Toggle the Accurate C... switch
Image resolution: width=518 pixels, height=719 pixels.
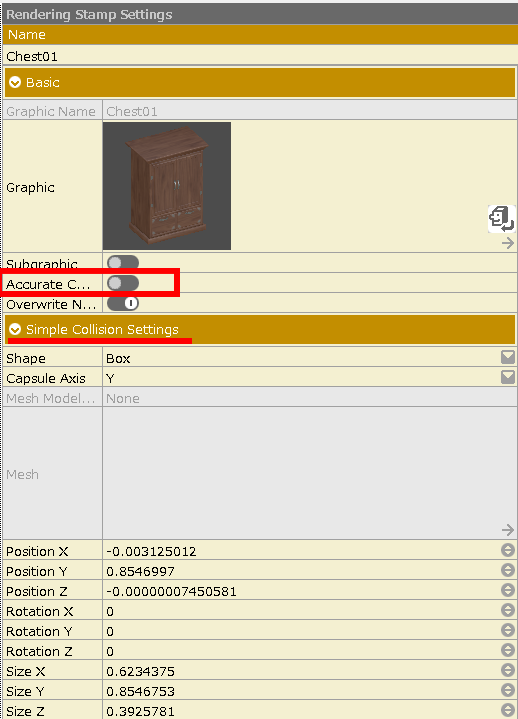(122, 283)
